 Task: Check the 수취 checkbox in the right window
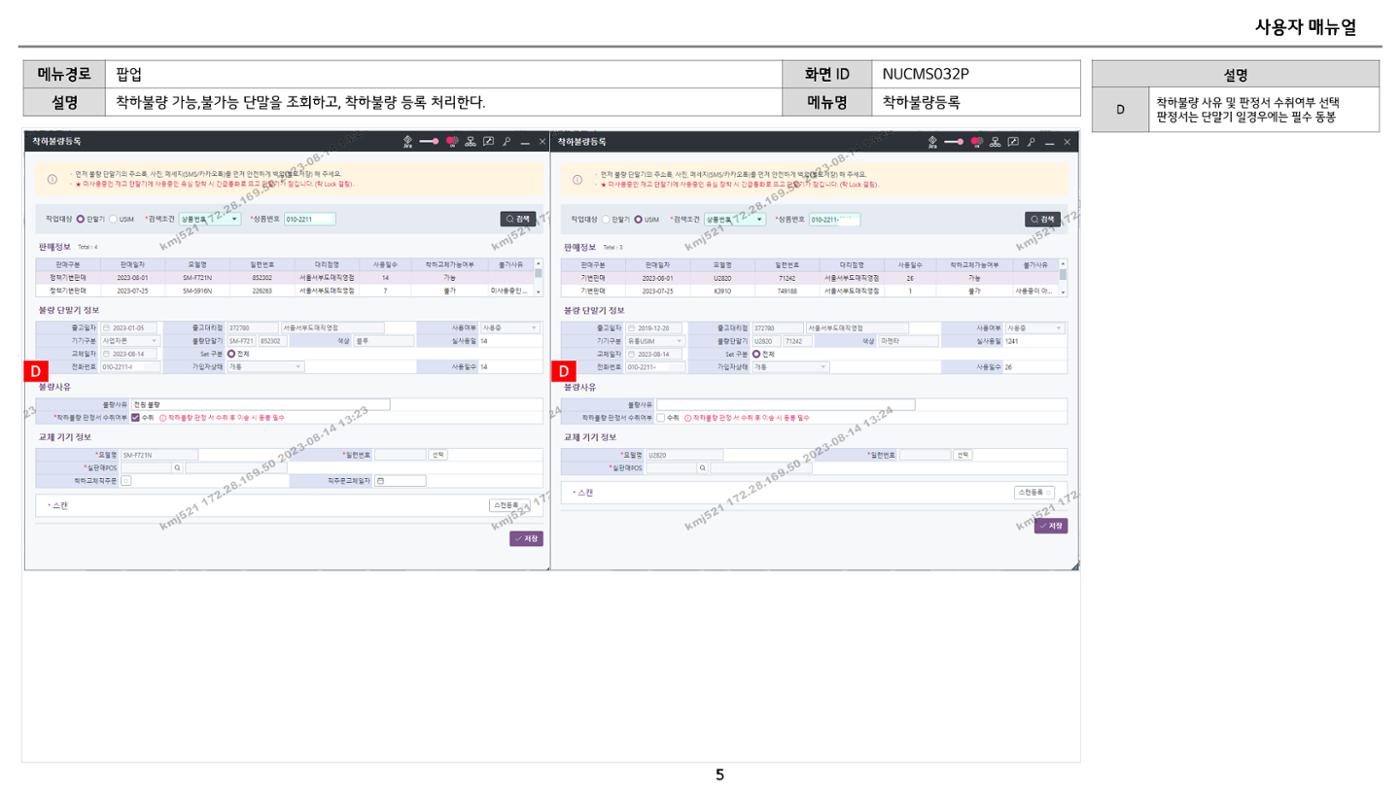(x=661, y=418)
